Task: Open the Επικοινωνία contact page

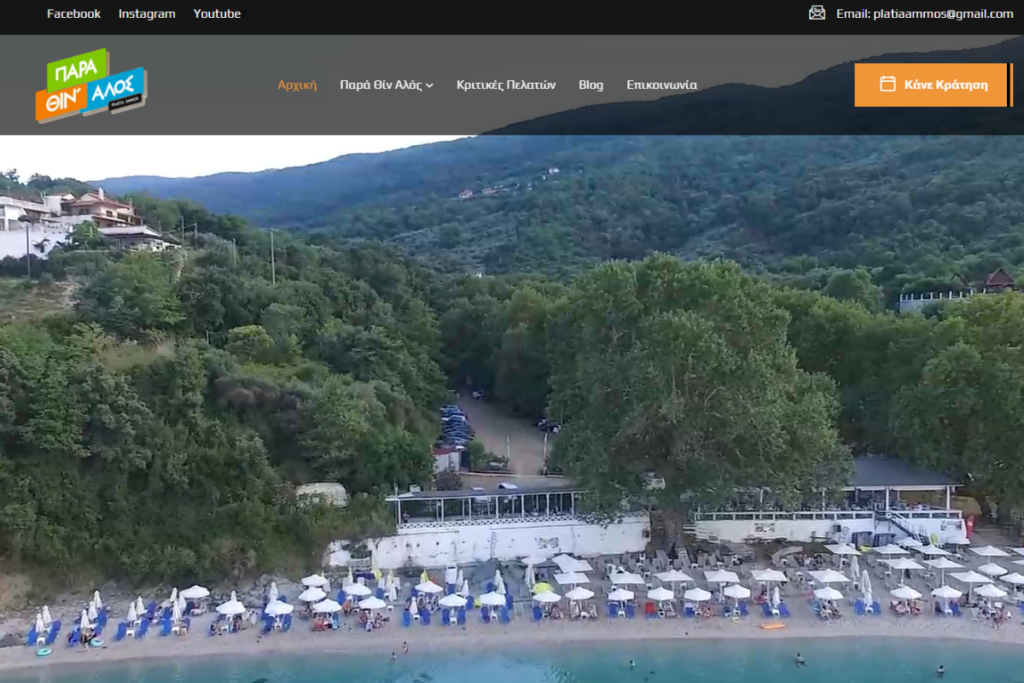Action: tap(662, 85)
